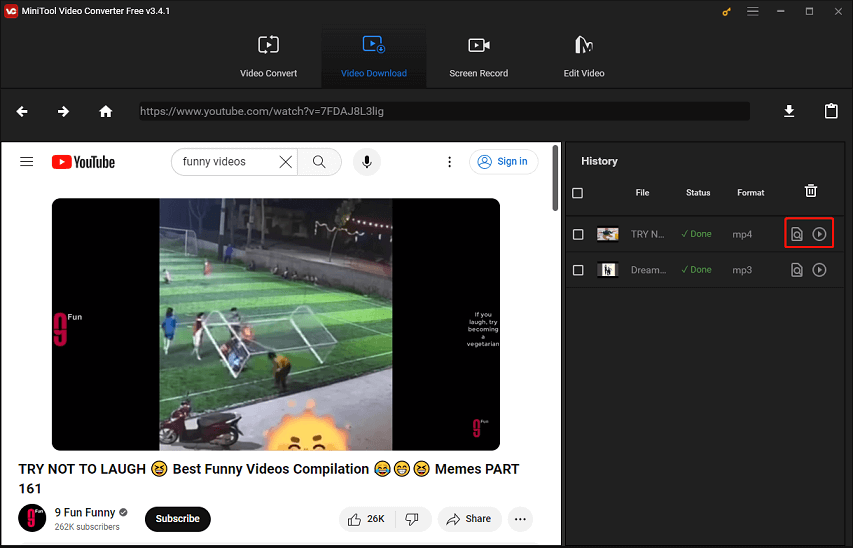
Task: Clear the funny videos search text
Action: tap(286, 162)
